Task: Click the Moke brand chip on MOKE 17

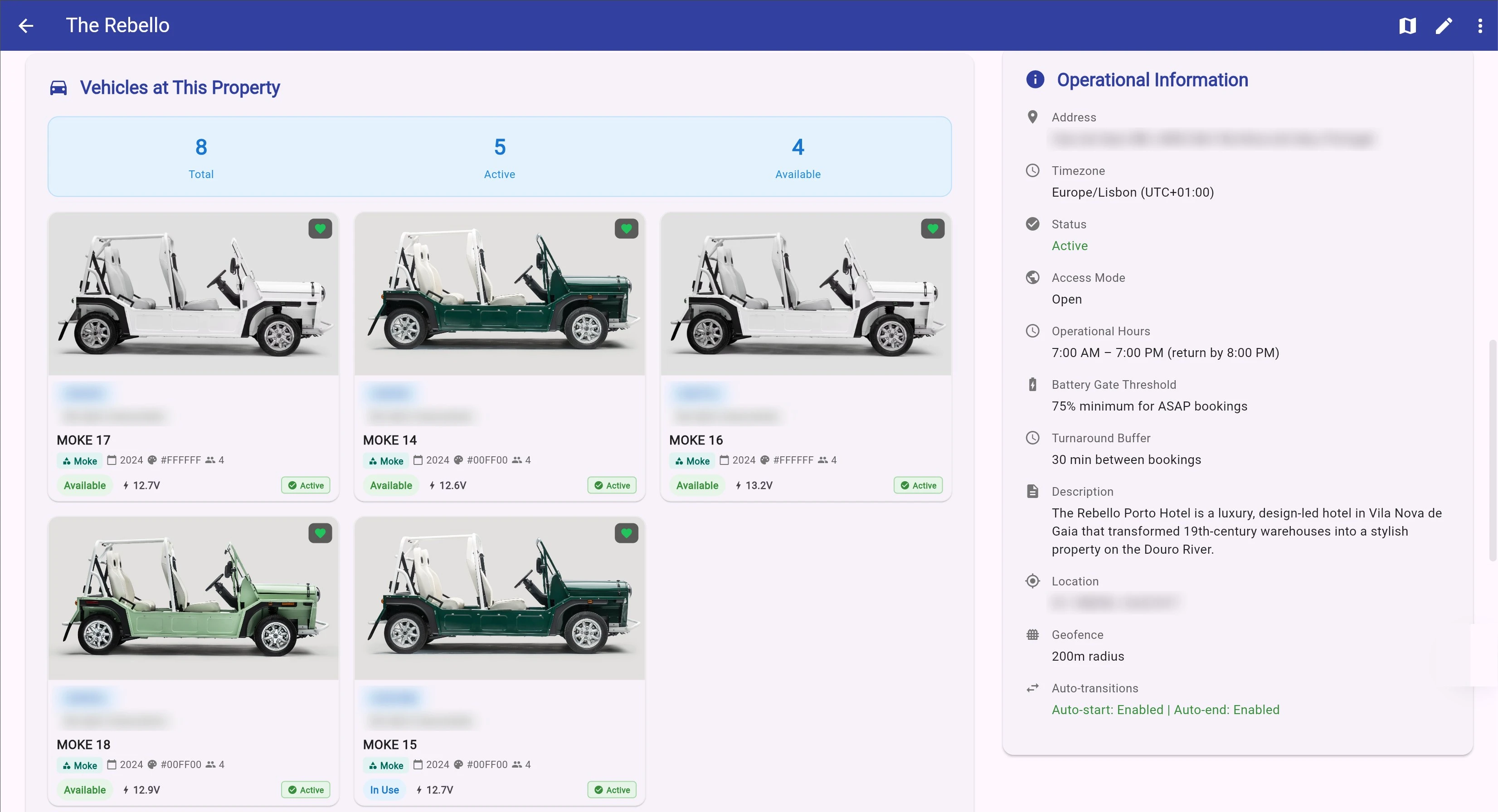Action: 80,461
